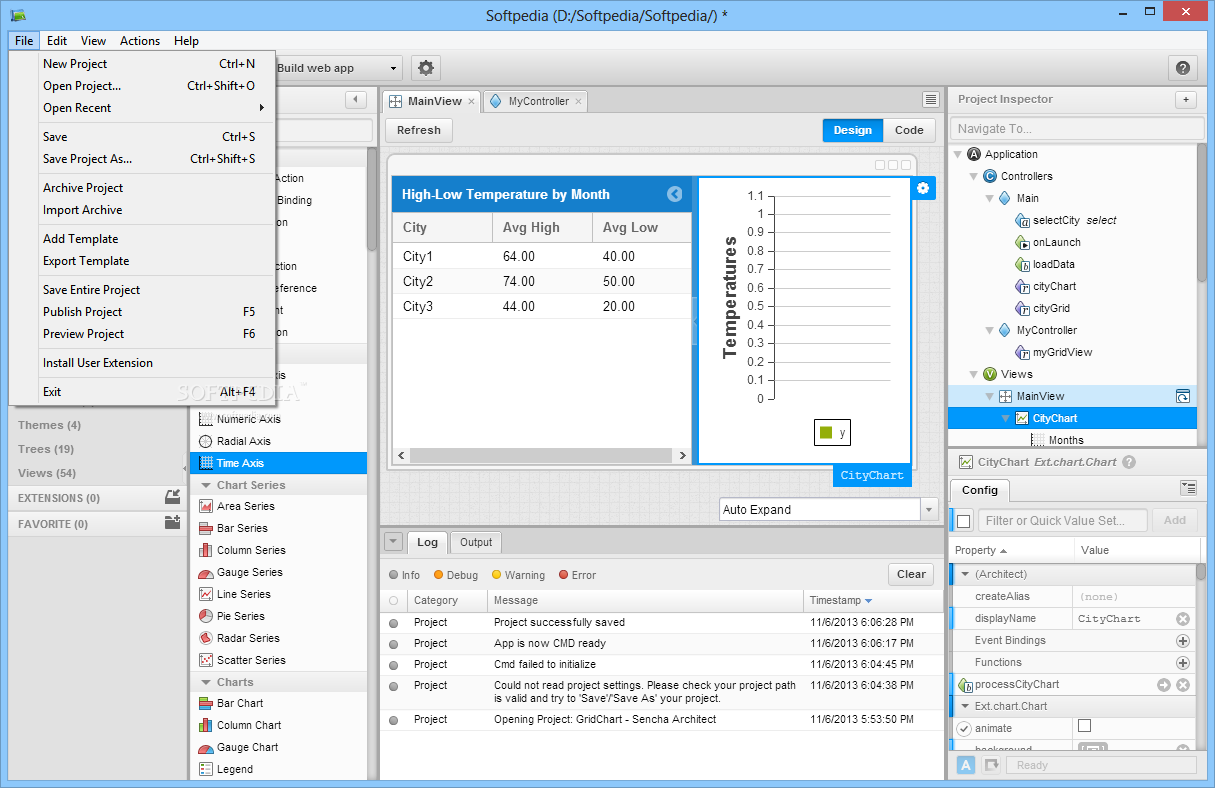
Task: Remove the displayName value with its clear icon
Action: 1183,619
